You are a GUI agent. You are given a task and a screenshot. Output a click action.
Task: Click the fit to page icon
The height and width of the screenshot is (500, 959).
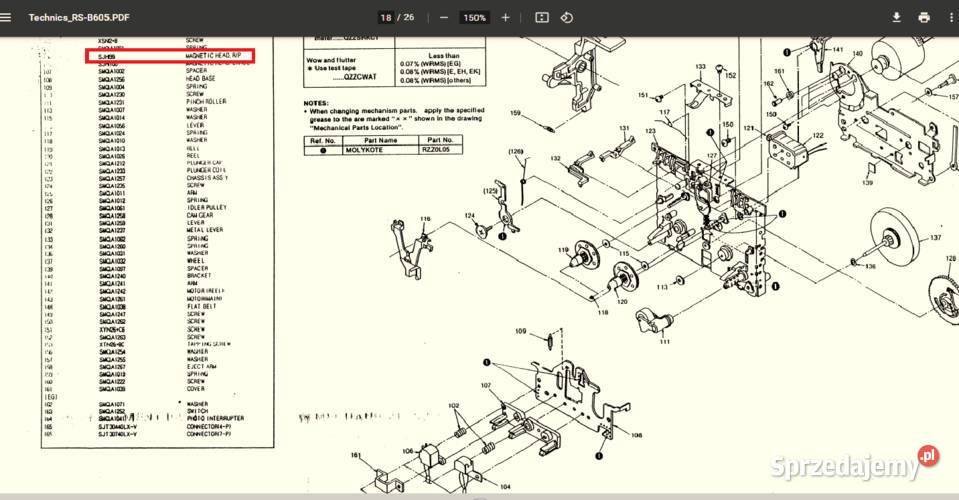tap(542, 18)
